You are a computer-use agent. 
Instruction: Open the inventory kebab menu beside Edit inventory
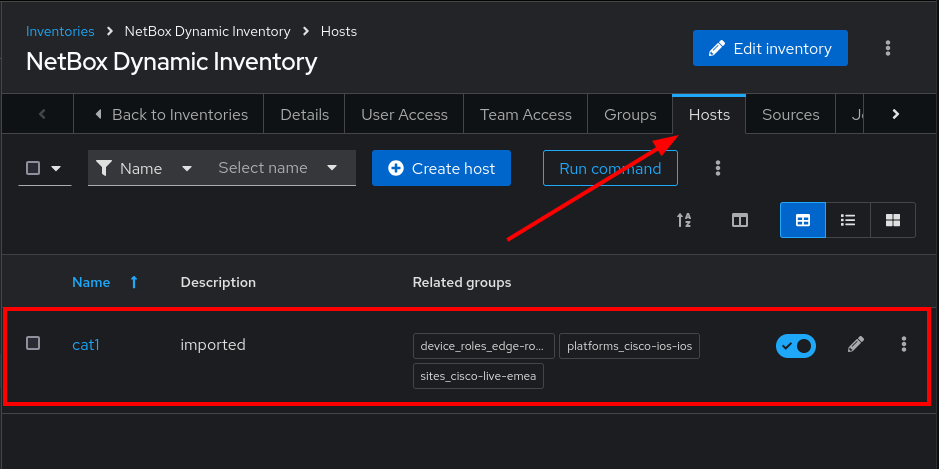[887, 48]
